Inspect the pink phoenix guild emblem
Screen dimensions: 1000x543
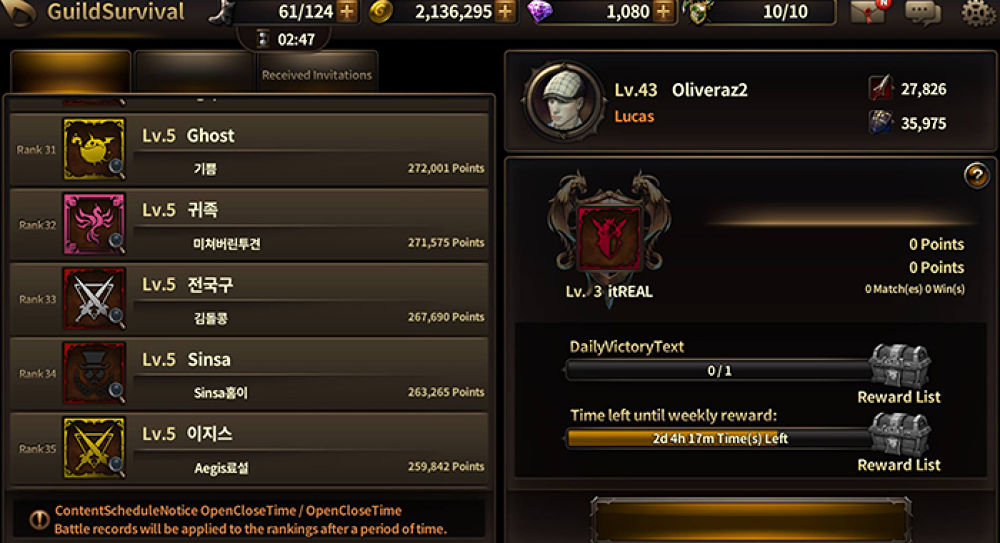[94, 224]
